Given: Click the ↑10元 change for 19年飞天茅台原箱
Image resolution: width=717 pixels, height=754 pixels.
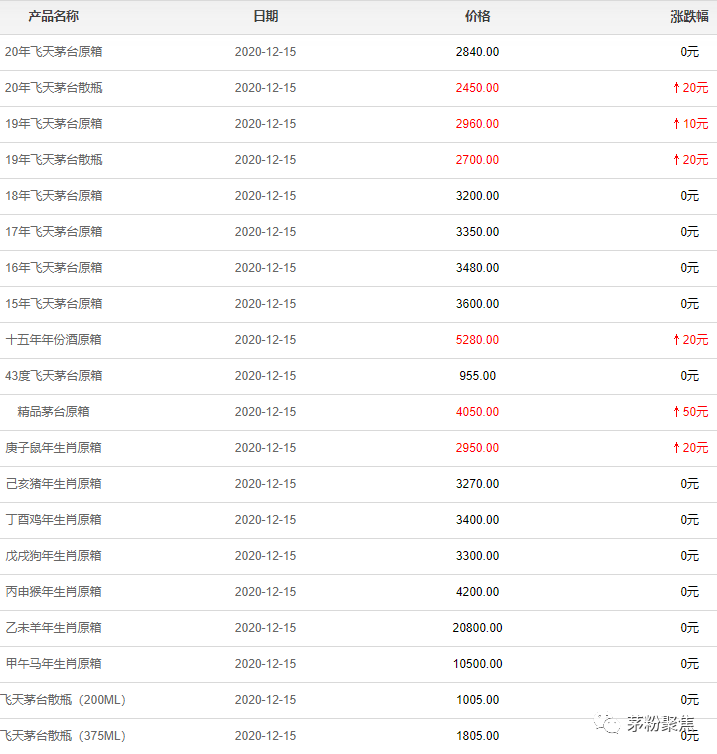Looking at the screenshot, I should [x=691, y=124].
